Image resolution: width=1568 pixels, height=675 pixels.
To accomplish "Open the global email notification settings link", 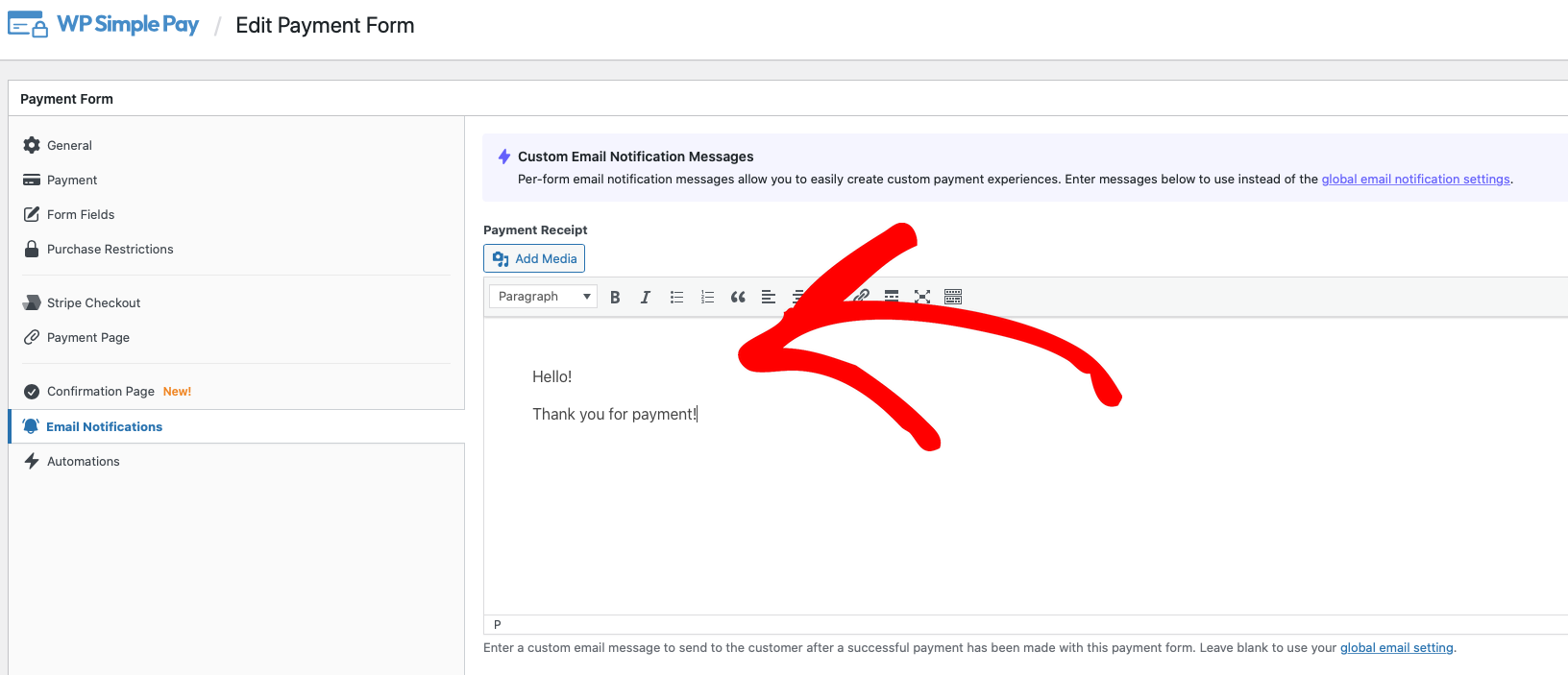I will [1415, 180].
